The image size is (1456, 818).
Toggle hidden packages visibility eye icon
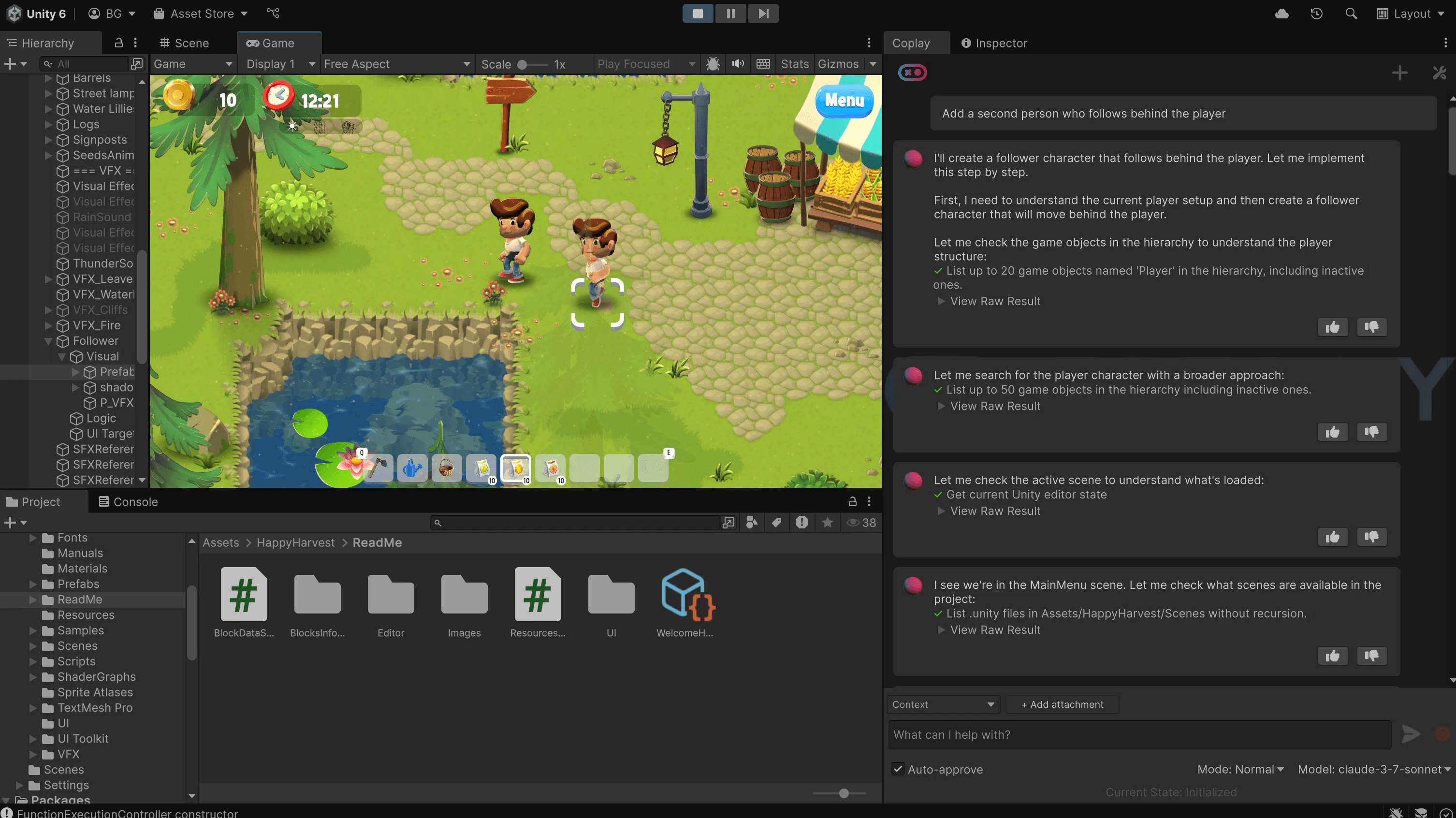pyautogui.click(x=861, y=522)
